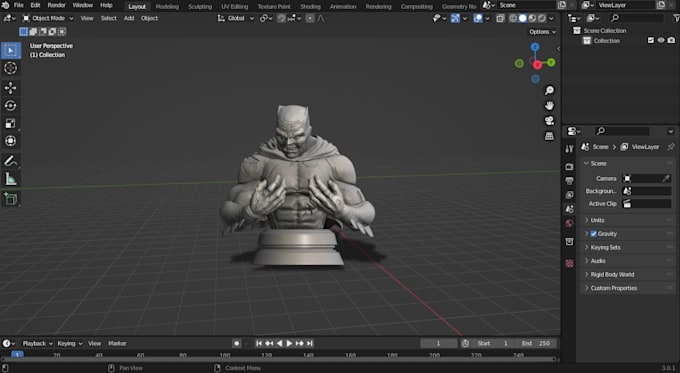Open the Texture properties tab
Image resolution: width=680 pixels, height=373 pixels.
569,263
